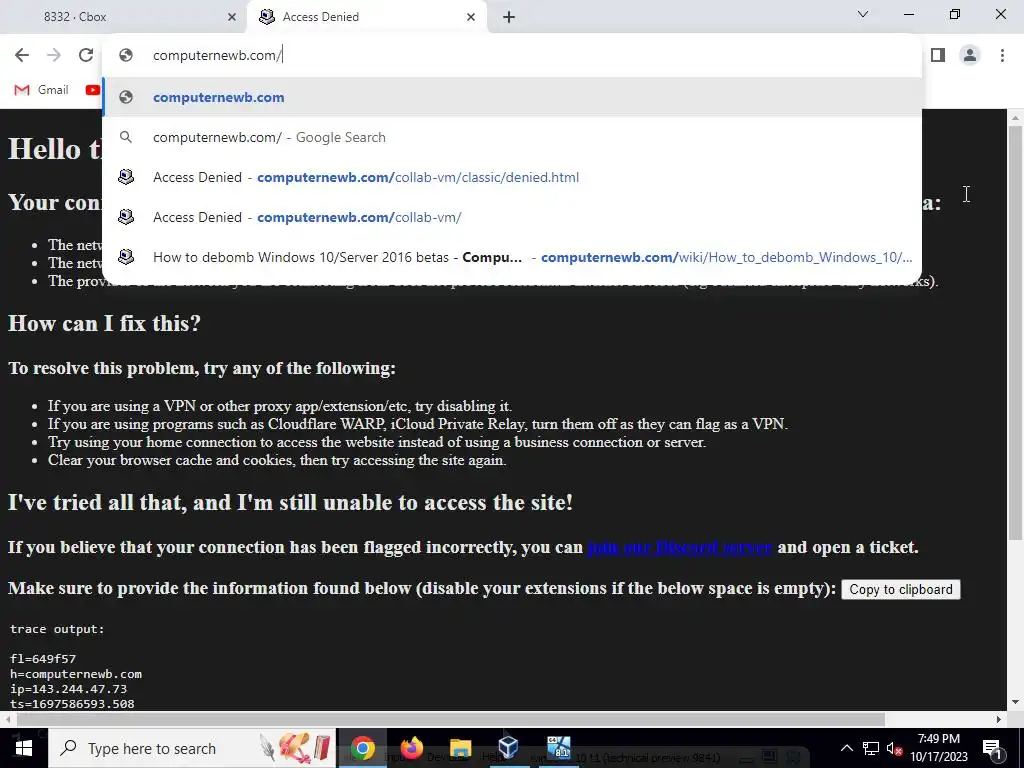Reload the current page
1024x768 pixels.
point(86,56)
